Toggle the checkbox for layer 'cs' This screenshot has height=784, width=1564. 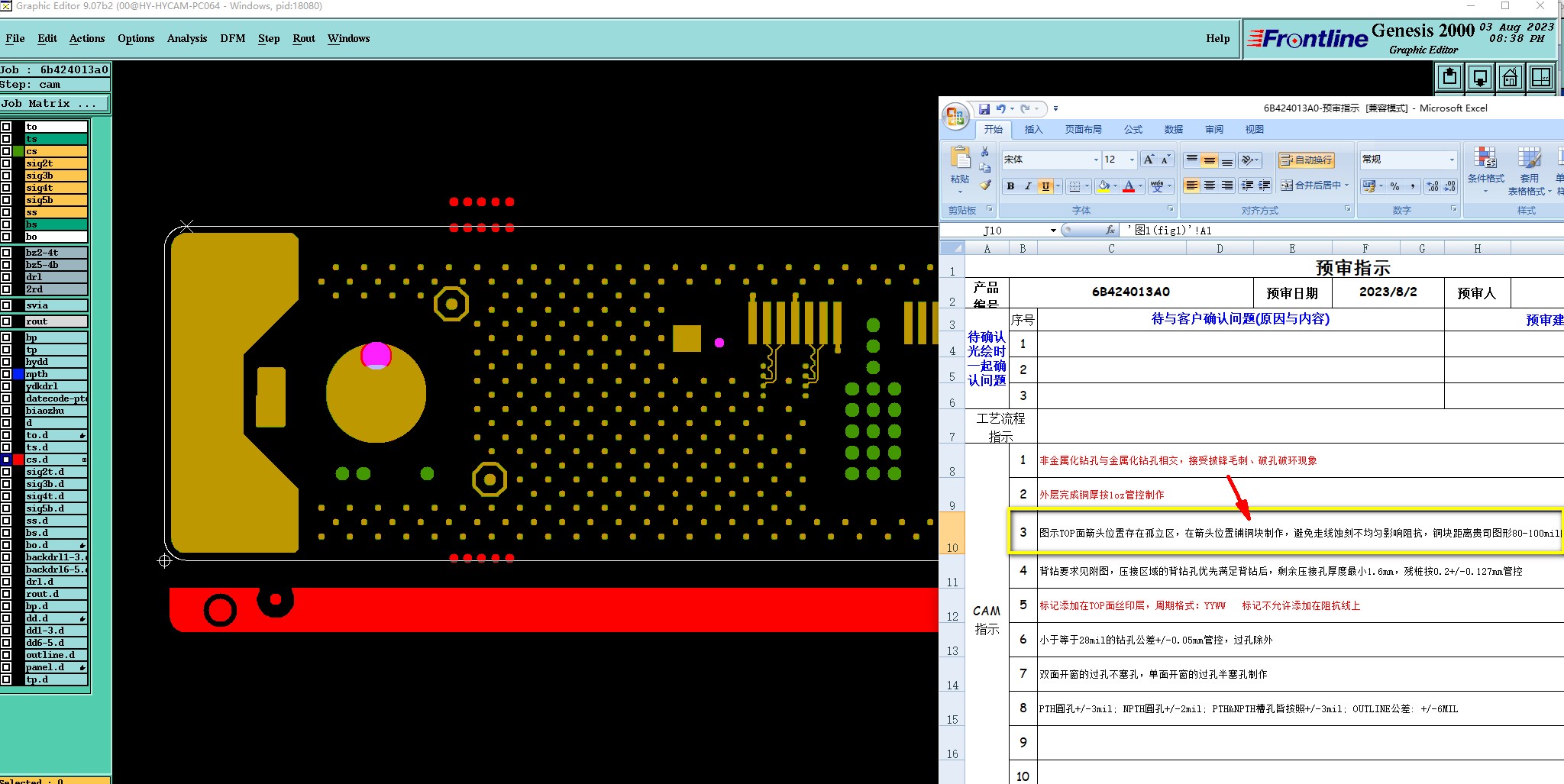tap(6, 151)
